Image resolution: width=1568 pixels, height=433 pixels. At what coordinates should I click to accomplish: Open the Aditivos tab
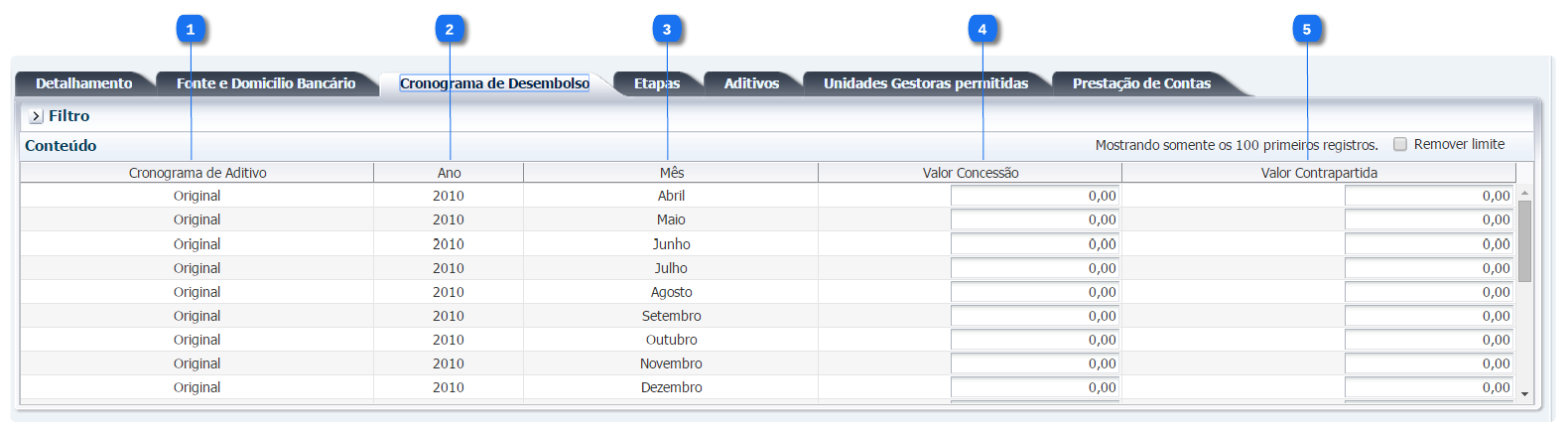(x=751, y=83)
